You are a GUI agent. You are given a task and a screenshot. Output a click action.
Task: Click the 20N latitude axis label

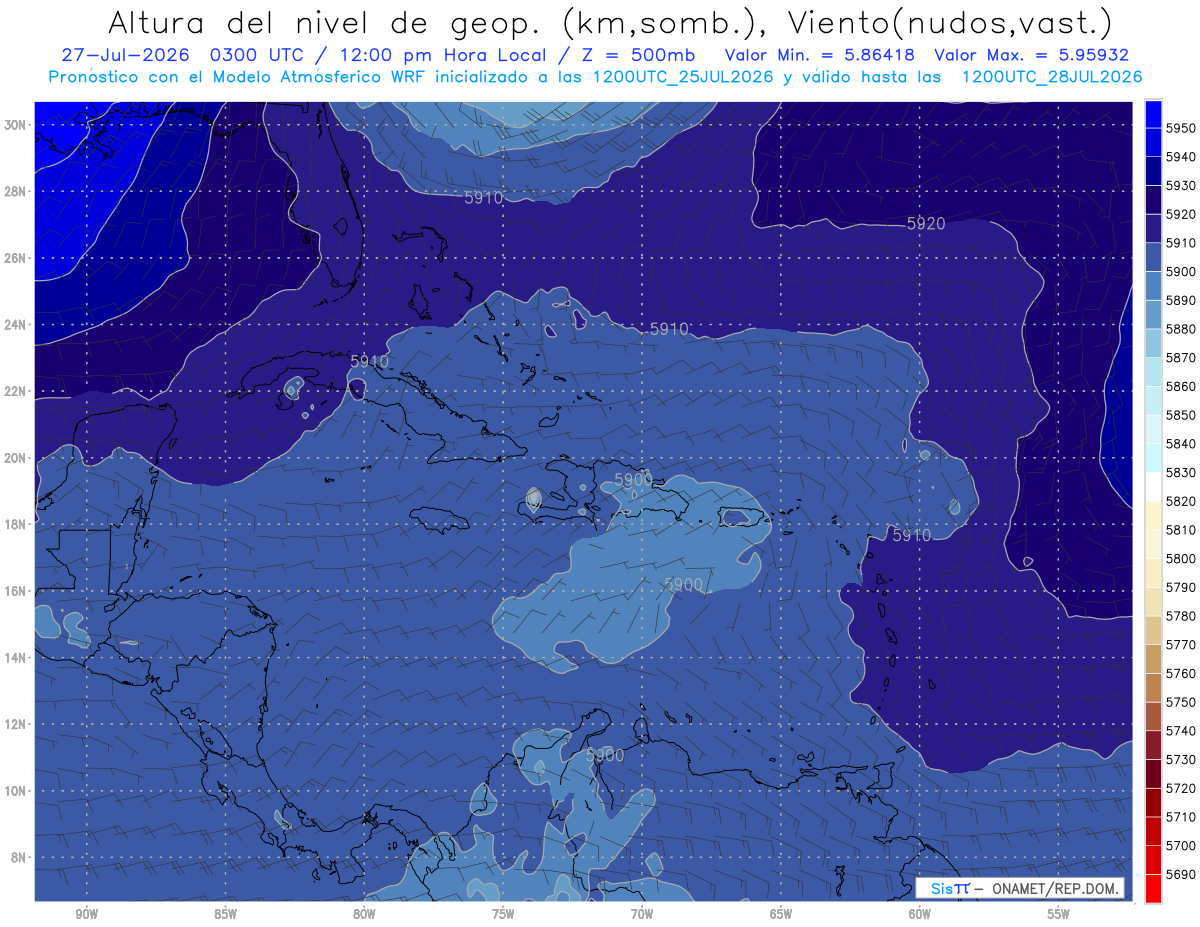[15, 458]
